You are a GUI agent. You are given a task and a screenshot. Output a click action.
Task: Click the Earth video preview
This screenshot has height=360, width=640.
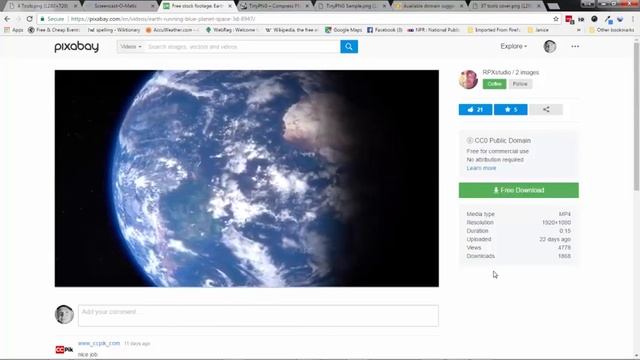[x=247, y=178]
